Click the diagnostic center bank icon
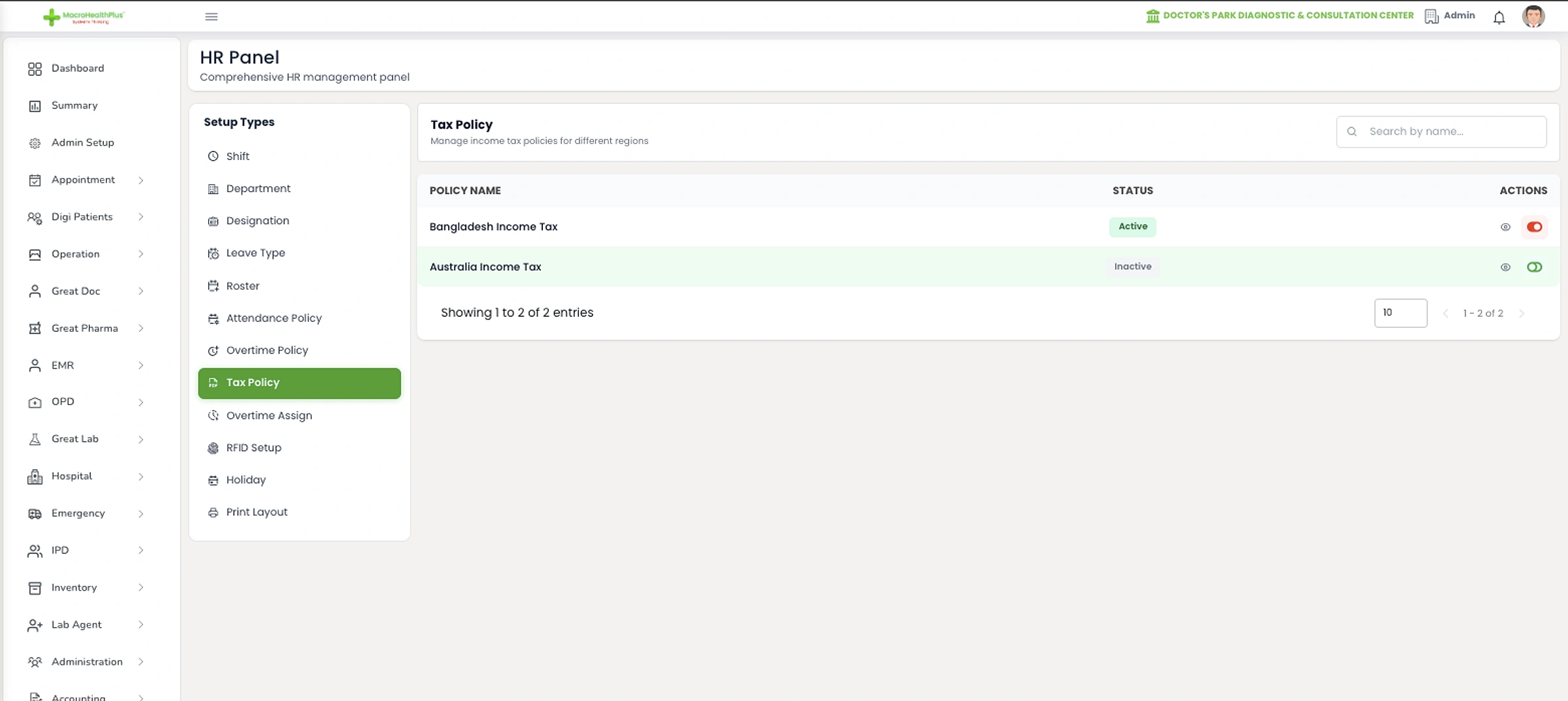Image resolution: width=1568 pixels, height=701 pixels. click(1152, 16)
